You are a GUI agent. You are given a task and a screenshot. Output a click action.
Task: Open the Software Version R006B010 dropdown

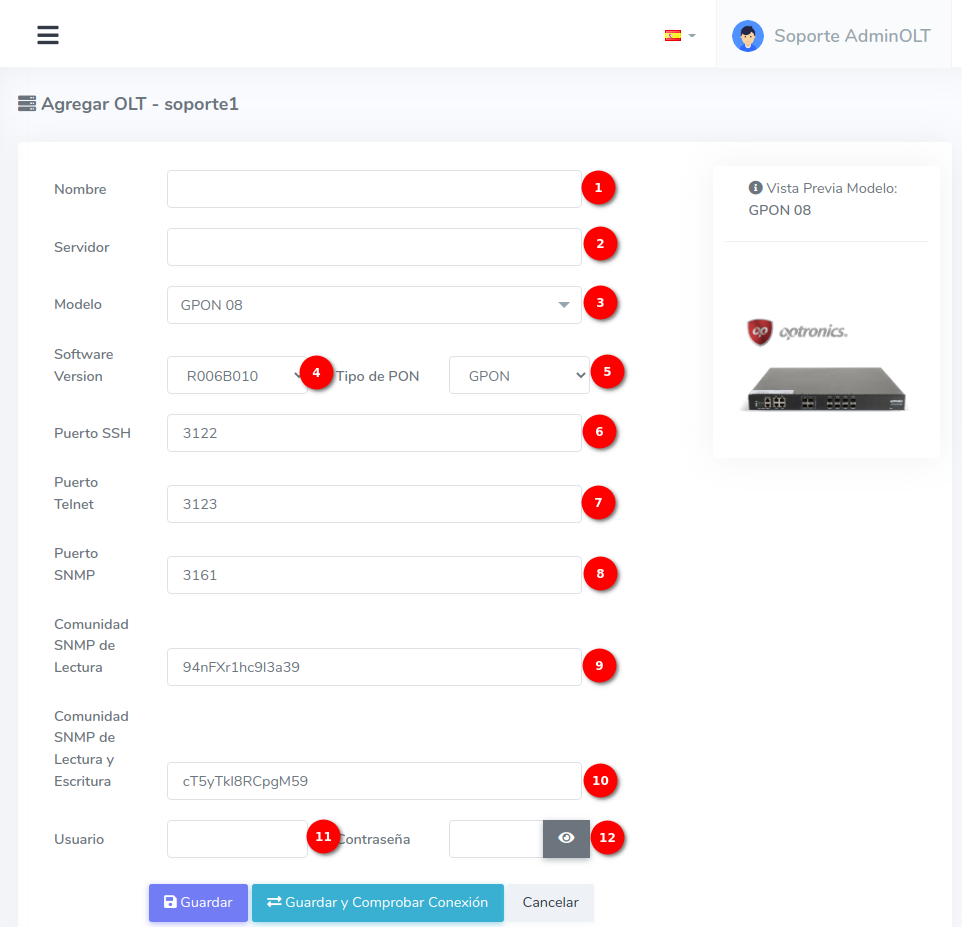point(237,376)
